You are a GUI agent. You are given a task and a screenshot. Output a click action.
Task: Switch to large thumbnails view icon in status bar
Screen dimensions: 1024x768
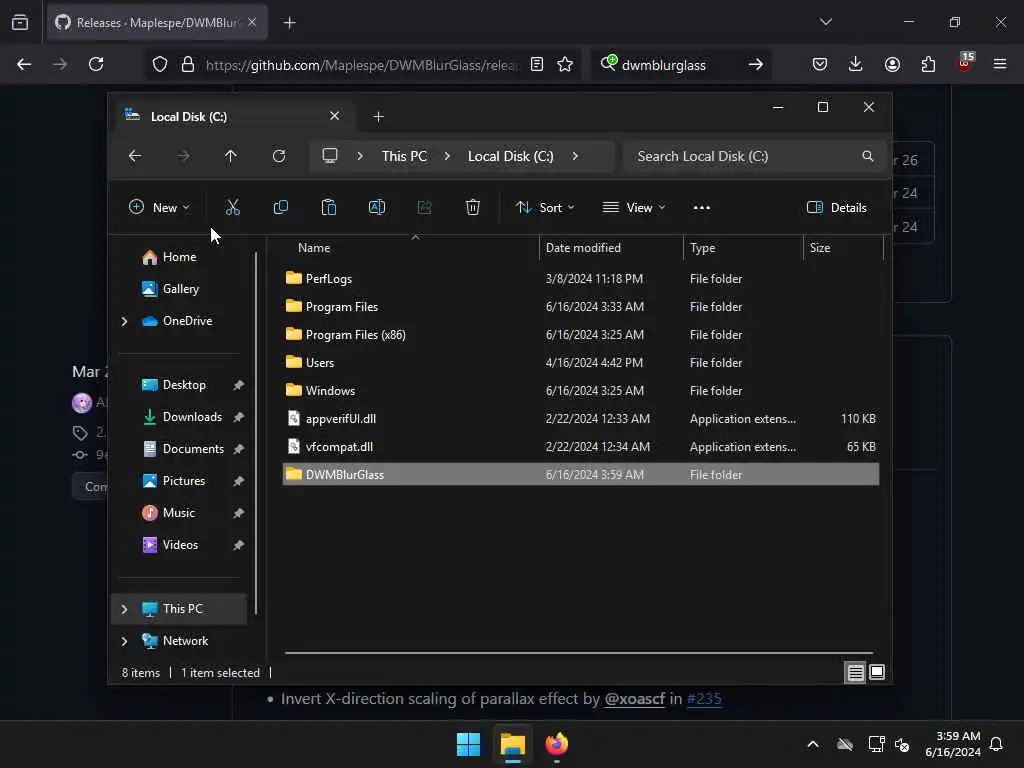(877, 672)
